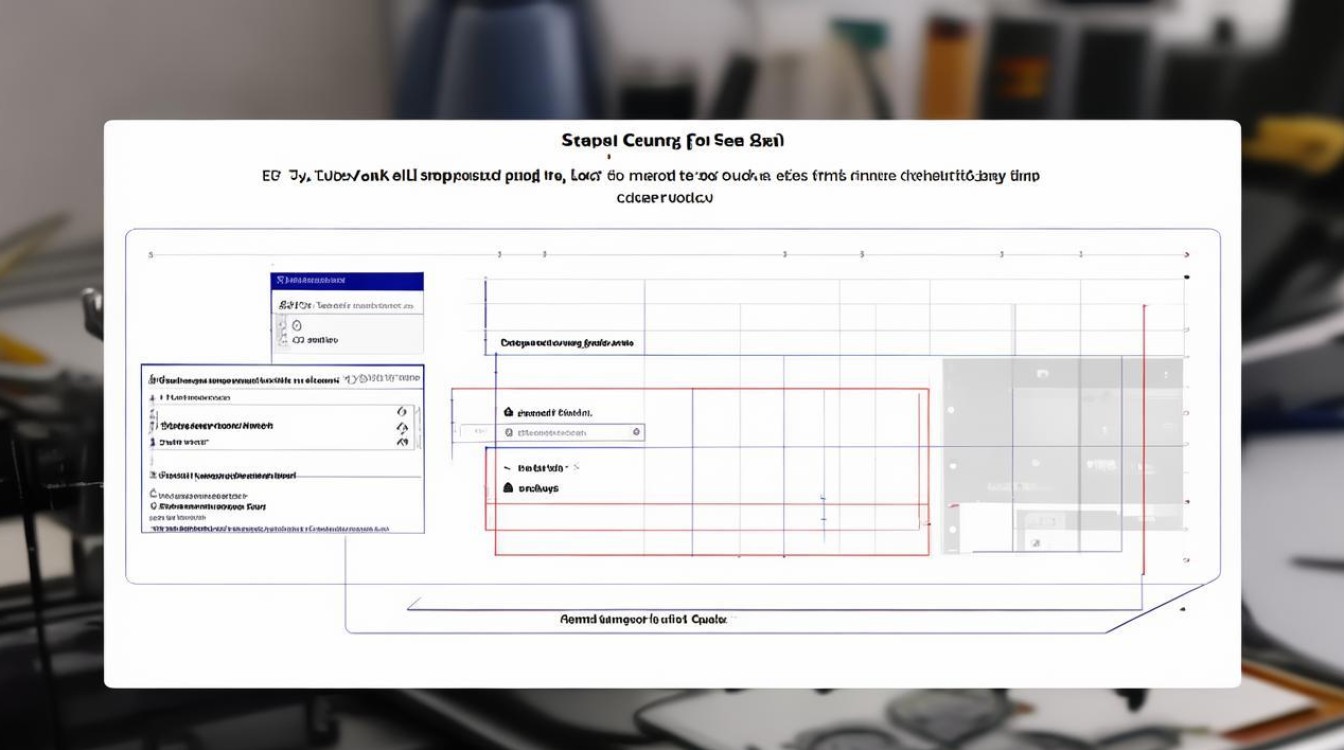This screenshot has height=750, width=1344.
Task: Click the middle icon in the list's right column
Action: (402, 426)
